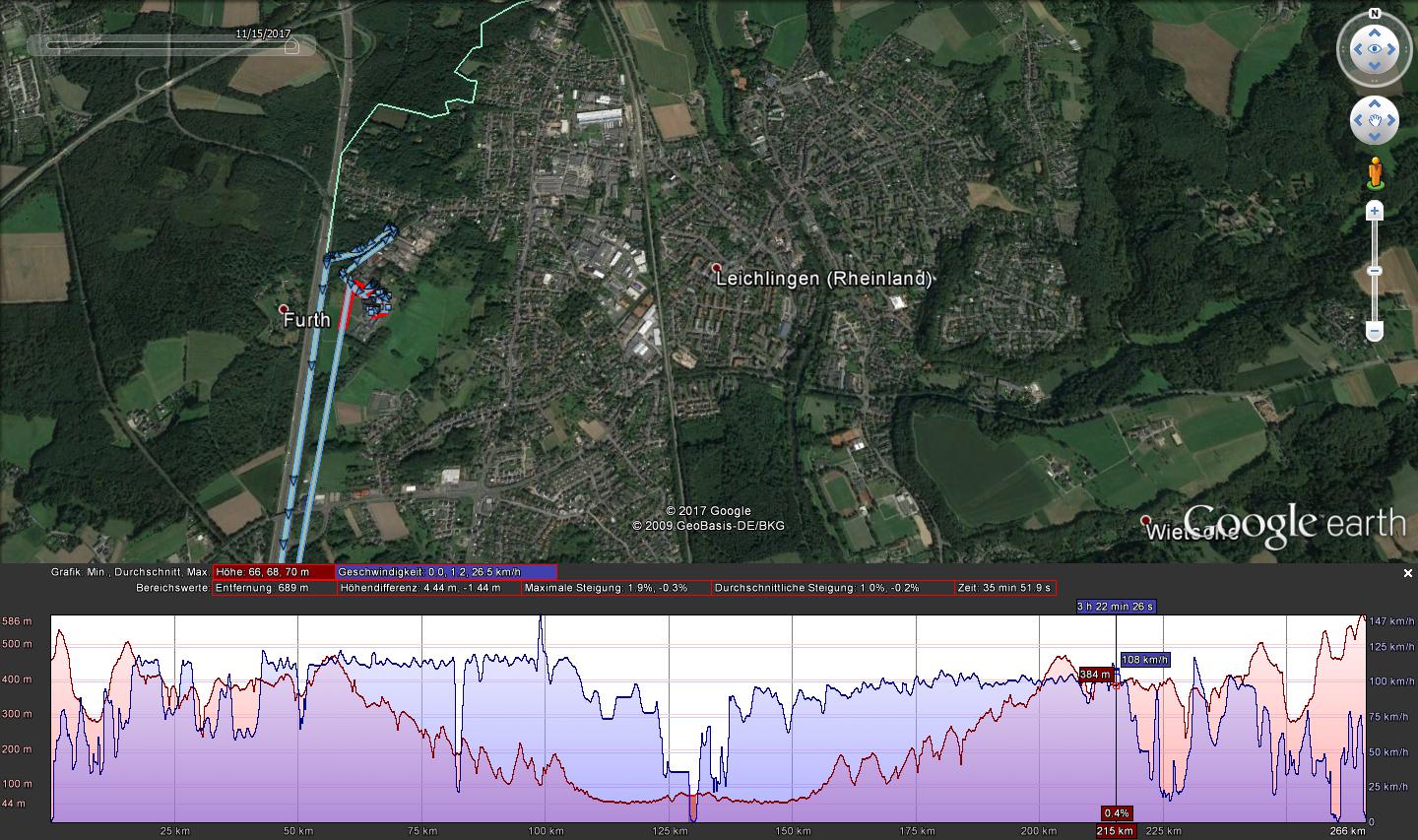Click the zoom in plus button

(x=1375, y=211)
